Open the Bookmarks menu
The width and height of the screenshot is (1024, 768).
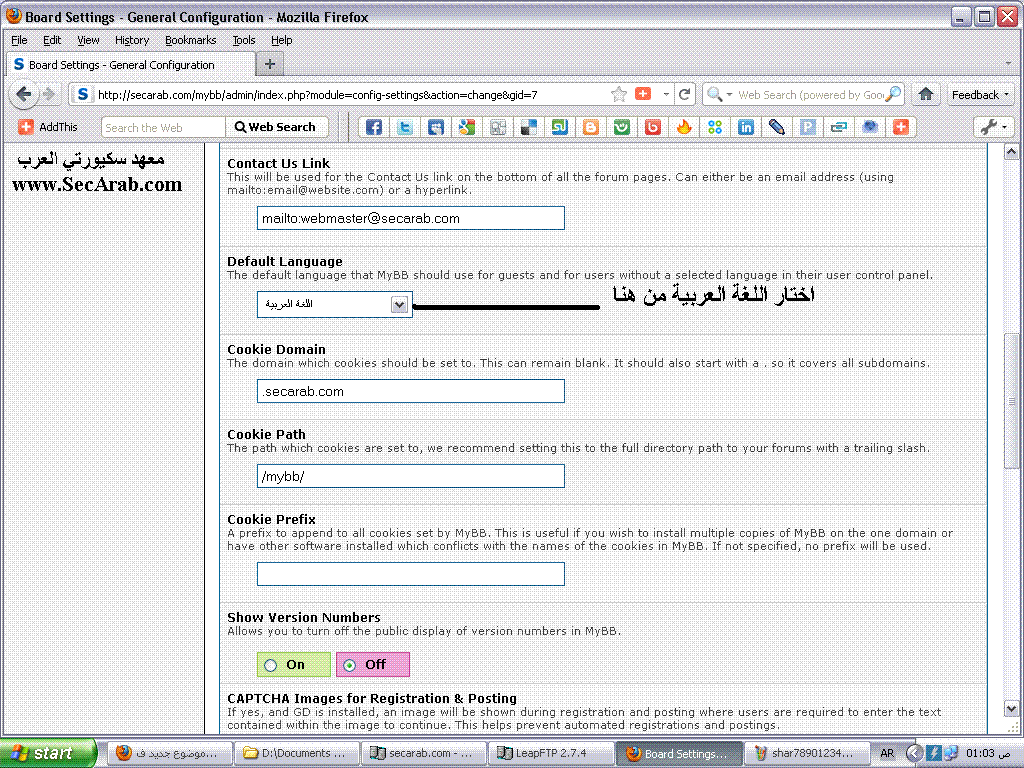190,40
